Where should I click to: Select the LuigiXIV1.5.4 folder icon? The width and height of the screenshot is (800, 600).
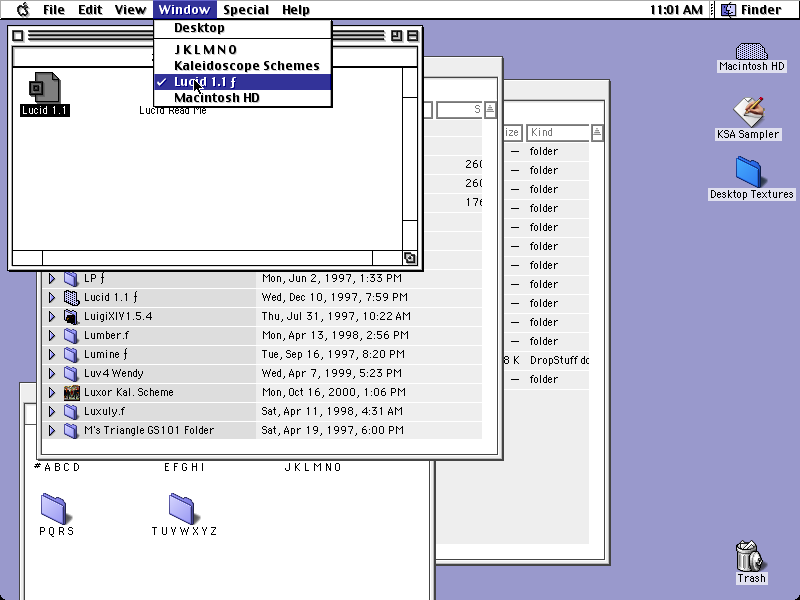point(71,316)
